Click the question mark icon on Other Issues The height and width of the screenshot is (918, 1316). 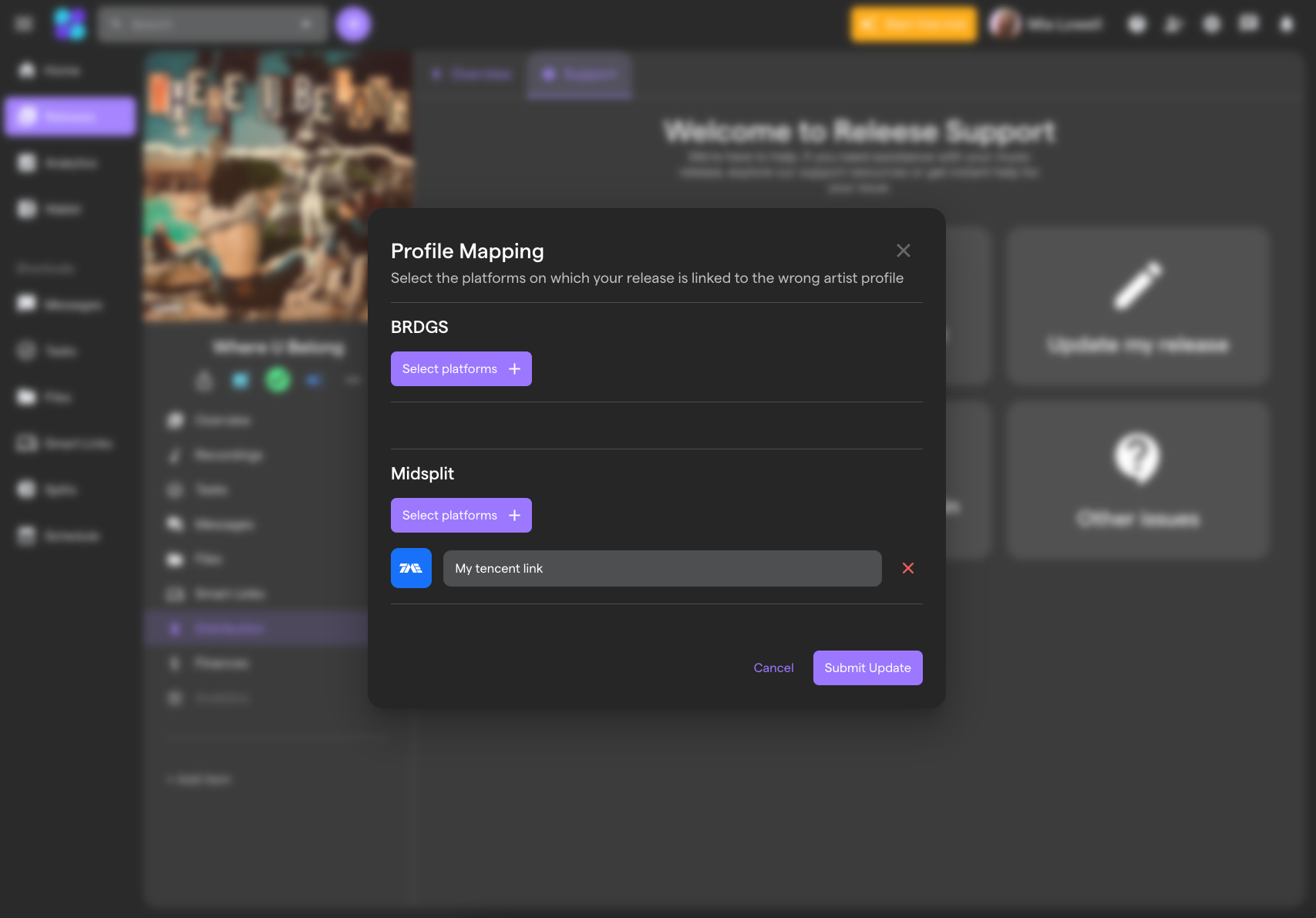[1138, 458]
